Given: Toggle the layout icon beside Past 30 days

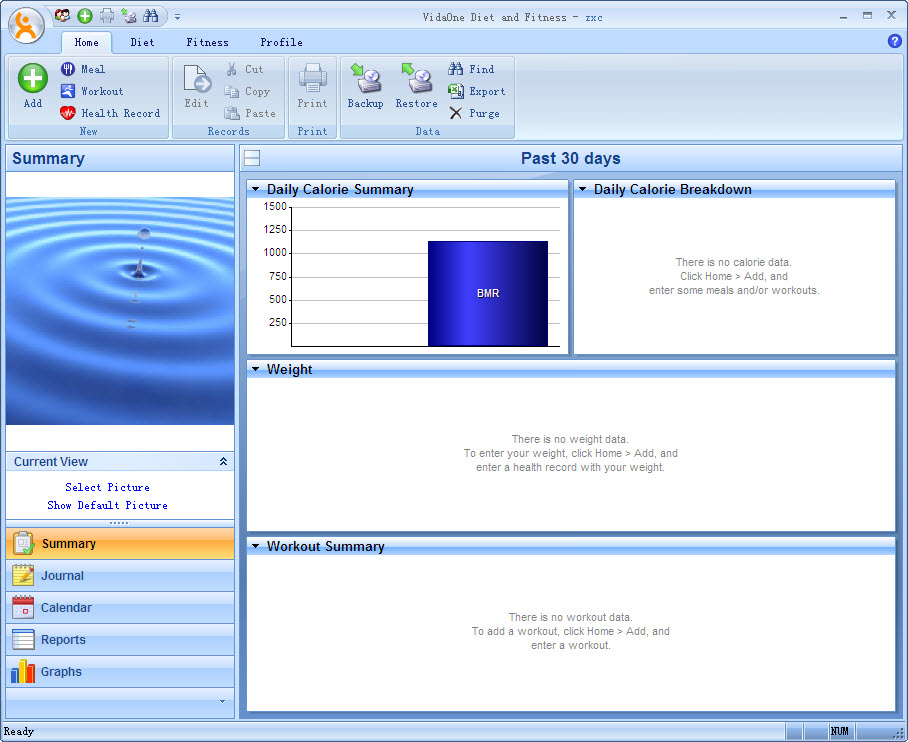Looking at the screenshot, I should point(252,158).
